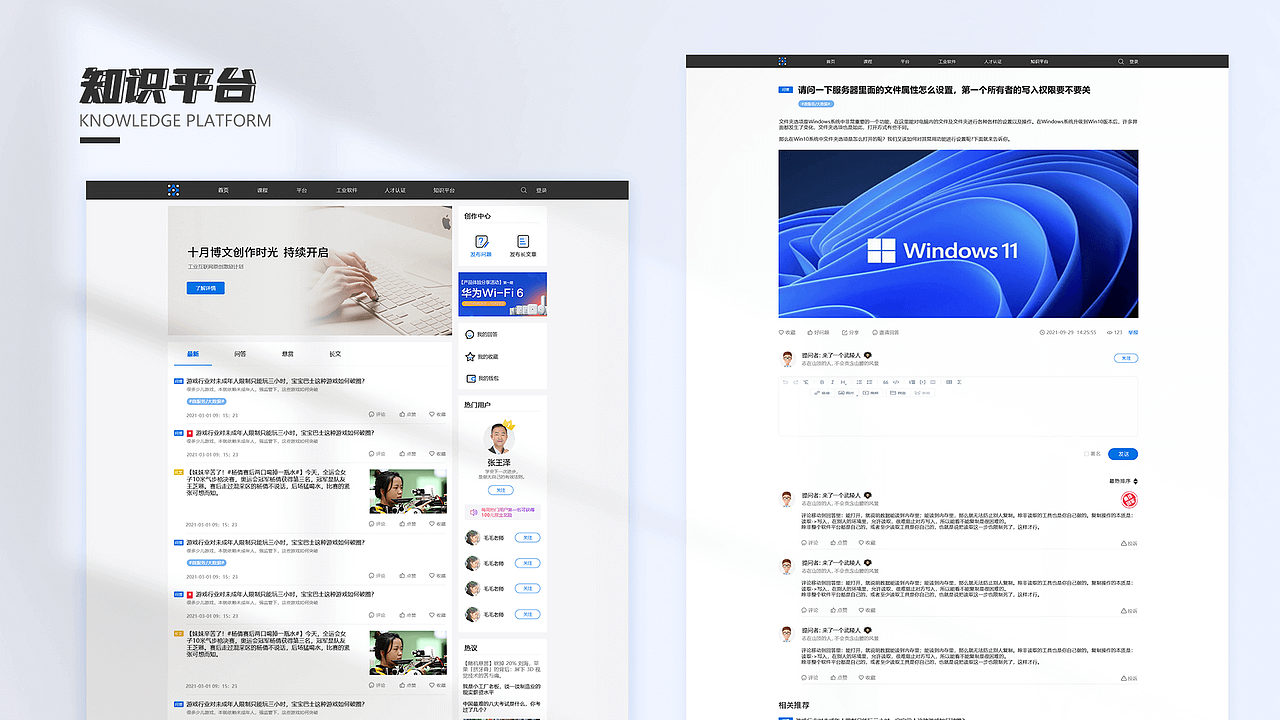
Task: Click the 了解详情 button on the banner
Action: tap(206, 288)
